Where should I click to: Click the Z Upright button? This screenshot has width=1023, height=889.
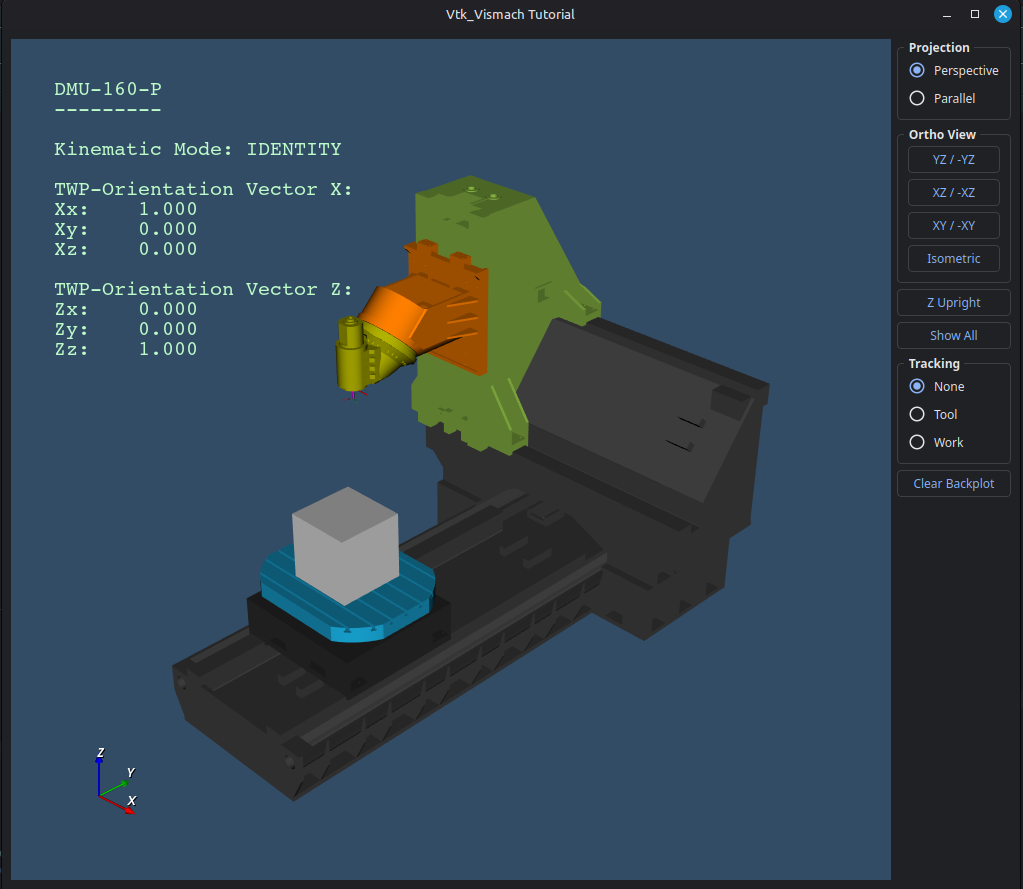tap(953, 303)
